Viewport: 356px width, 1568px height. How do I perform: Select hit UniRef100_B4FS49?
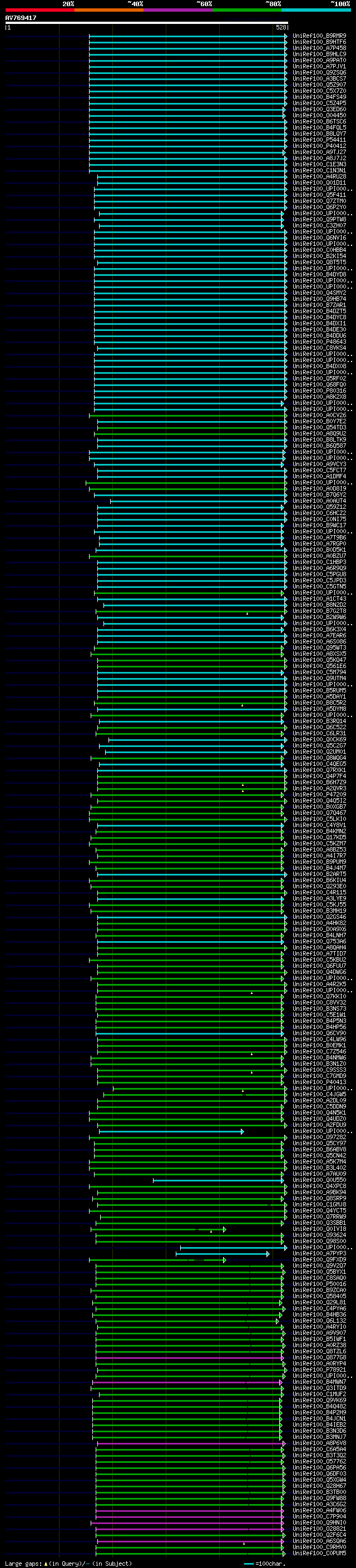[319, 97]
